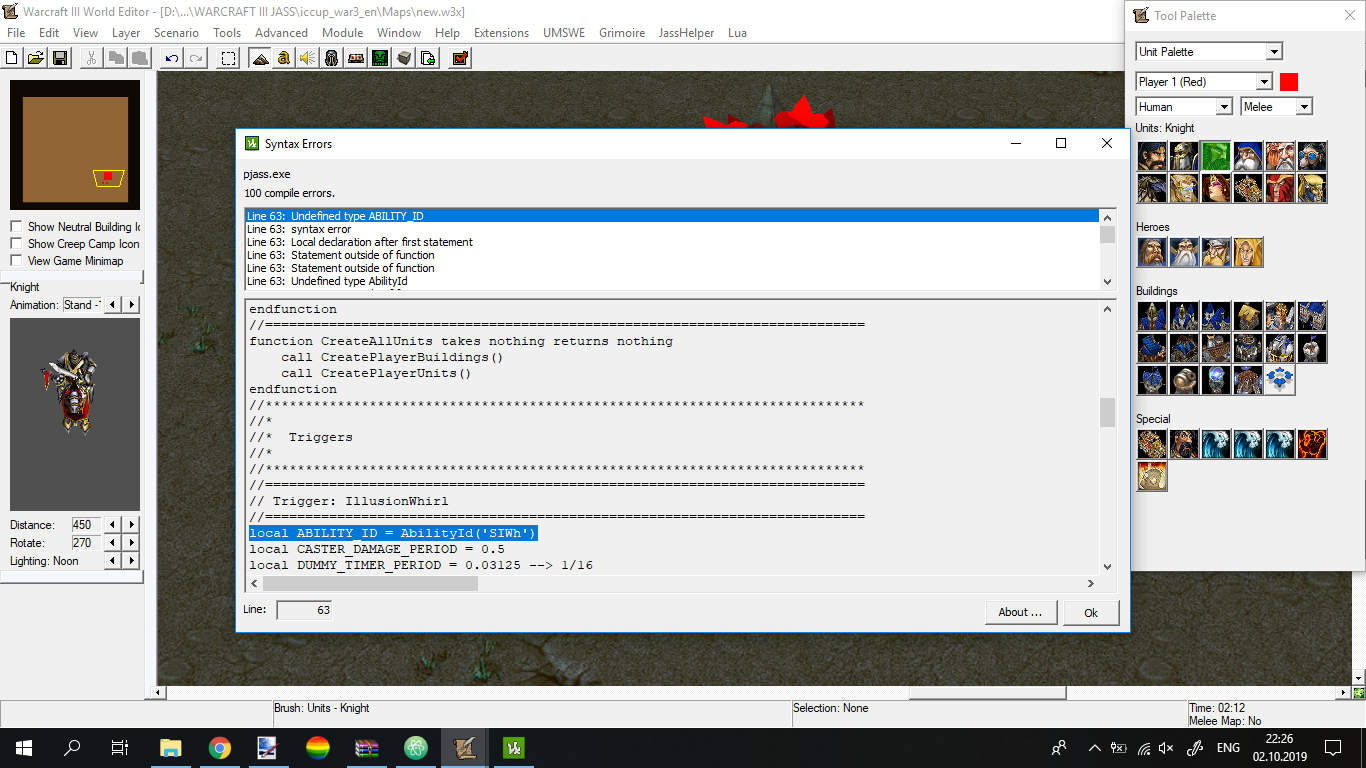Toggle Show Creep Camp Icons checkbox
Viewport: 1366px width, 768px height.
(x=16, y=244)
